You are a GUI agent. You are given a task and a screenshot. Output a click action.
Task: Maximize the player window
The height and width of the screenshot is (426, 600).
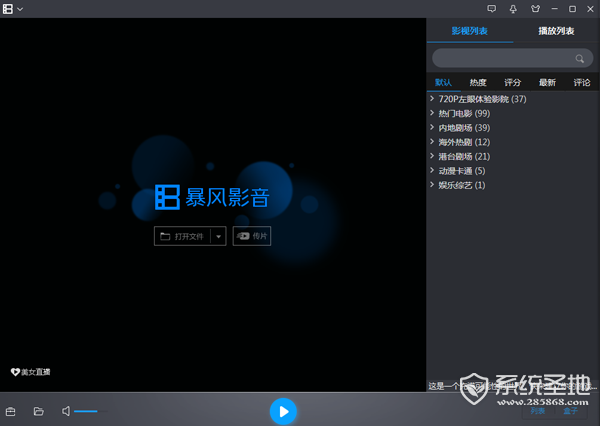[572, 9]
